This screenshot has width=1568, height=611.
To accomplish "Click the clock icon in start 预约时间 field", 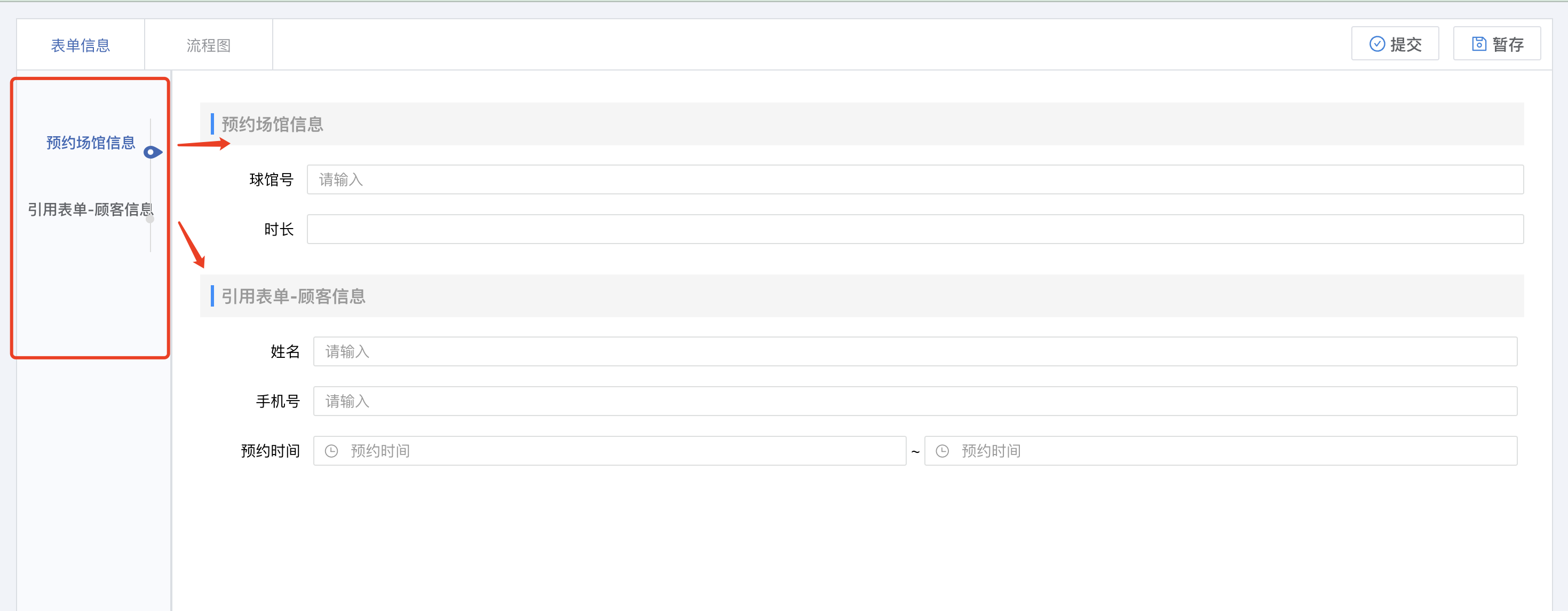I will (331, 451).
